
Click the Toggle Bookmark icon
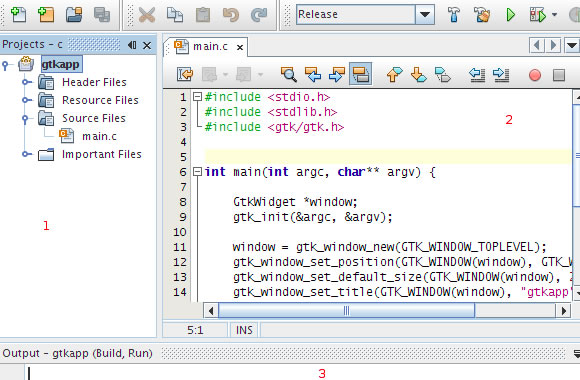pyautogui.click(x=443, y=74)
